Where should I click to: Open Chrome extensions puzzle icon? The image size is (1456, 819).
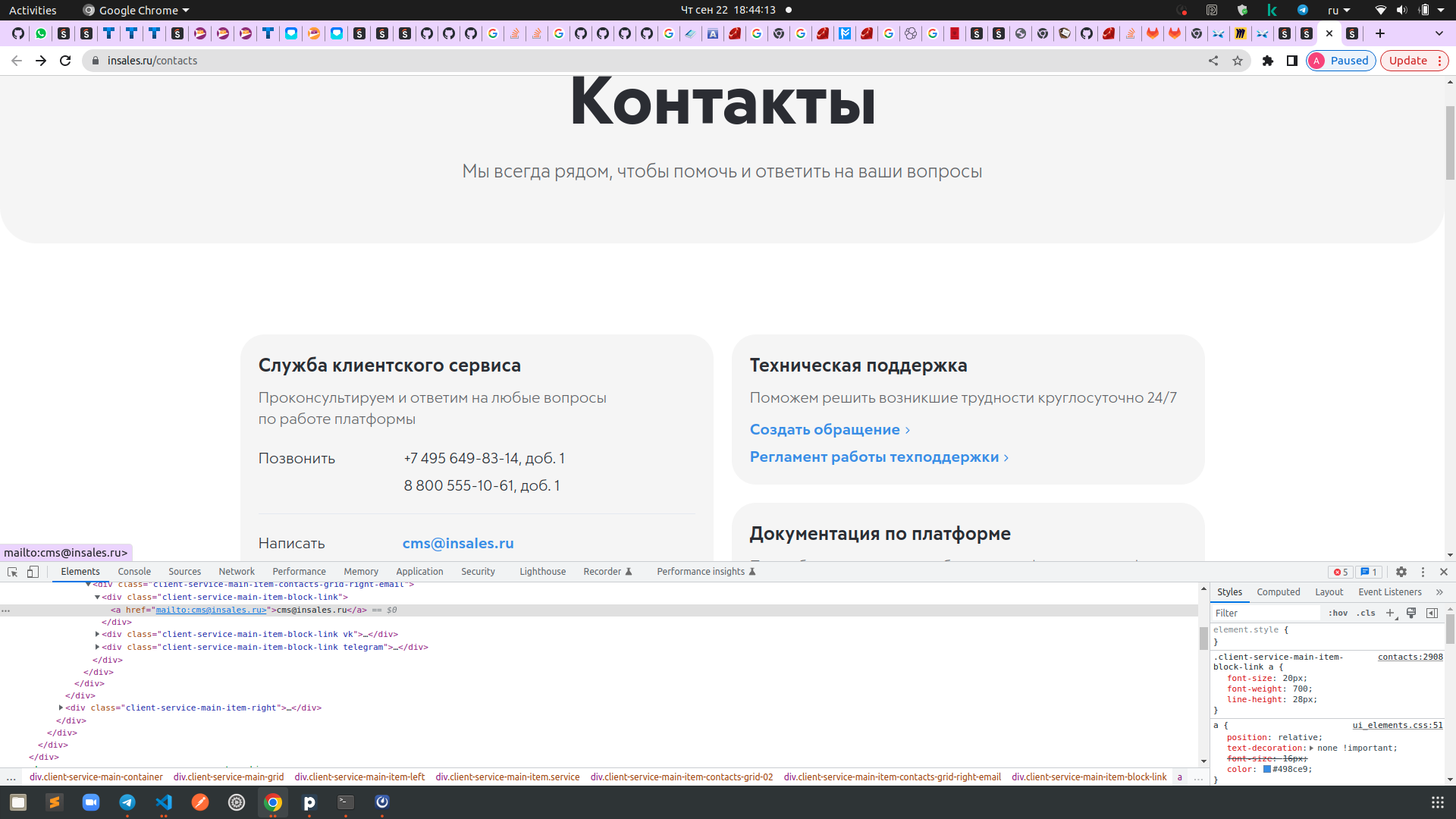pos(1268,61)
